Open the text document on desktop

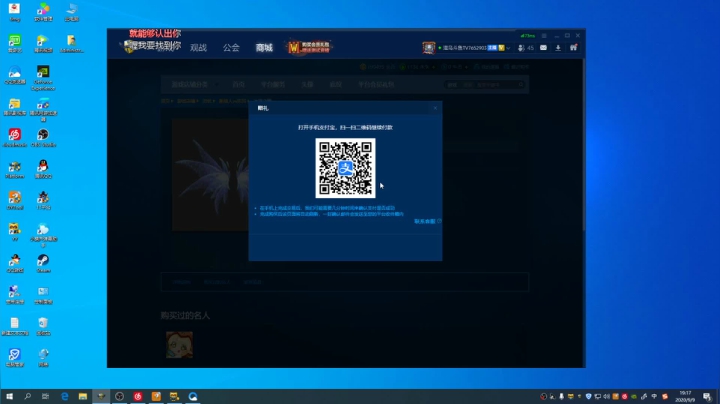pyautogui.click(x=15, y=326)
